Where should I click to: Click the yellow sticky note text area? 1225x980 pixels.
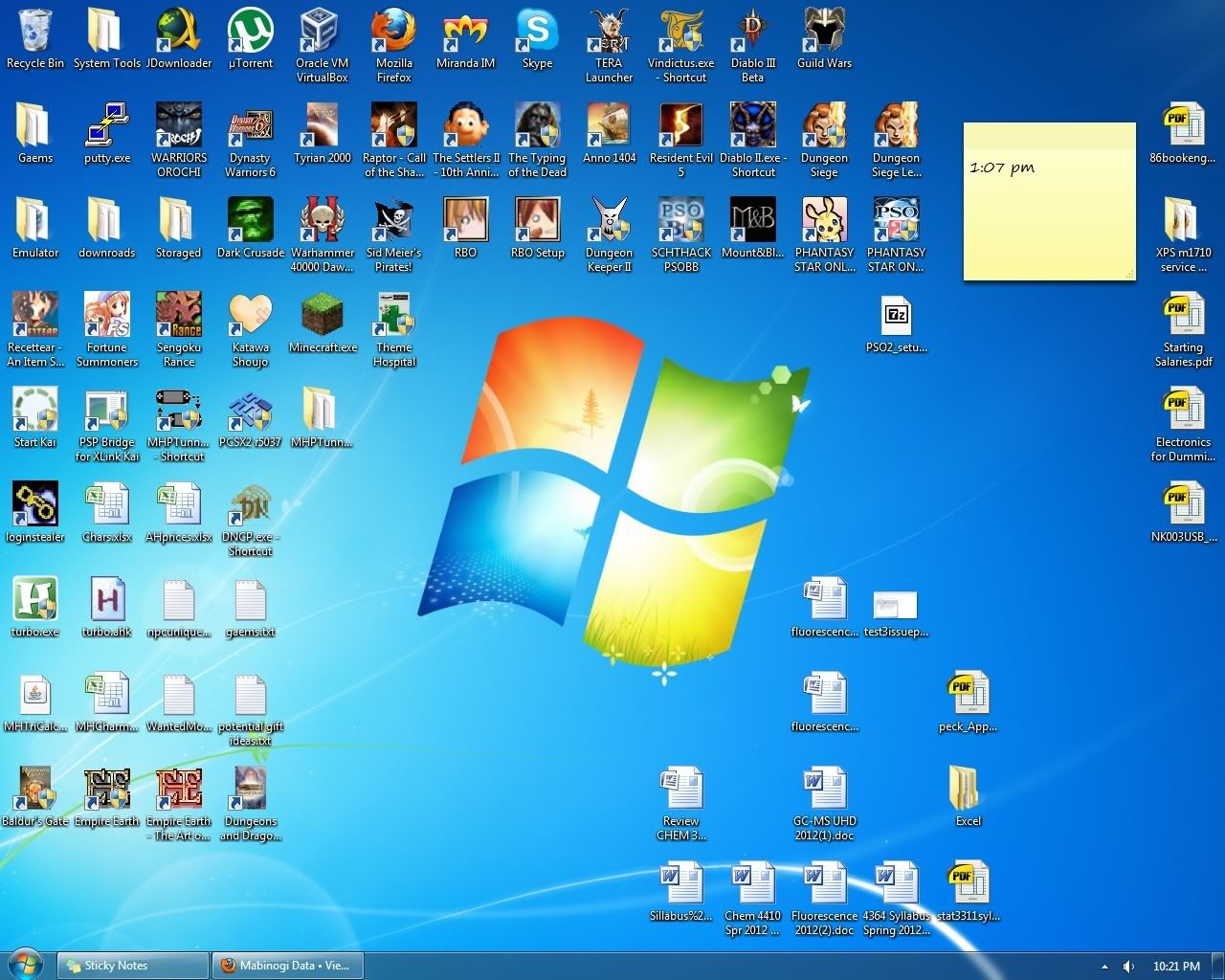1050,212
